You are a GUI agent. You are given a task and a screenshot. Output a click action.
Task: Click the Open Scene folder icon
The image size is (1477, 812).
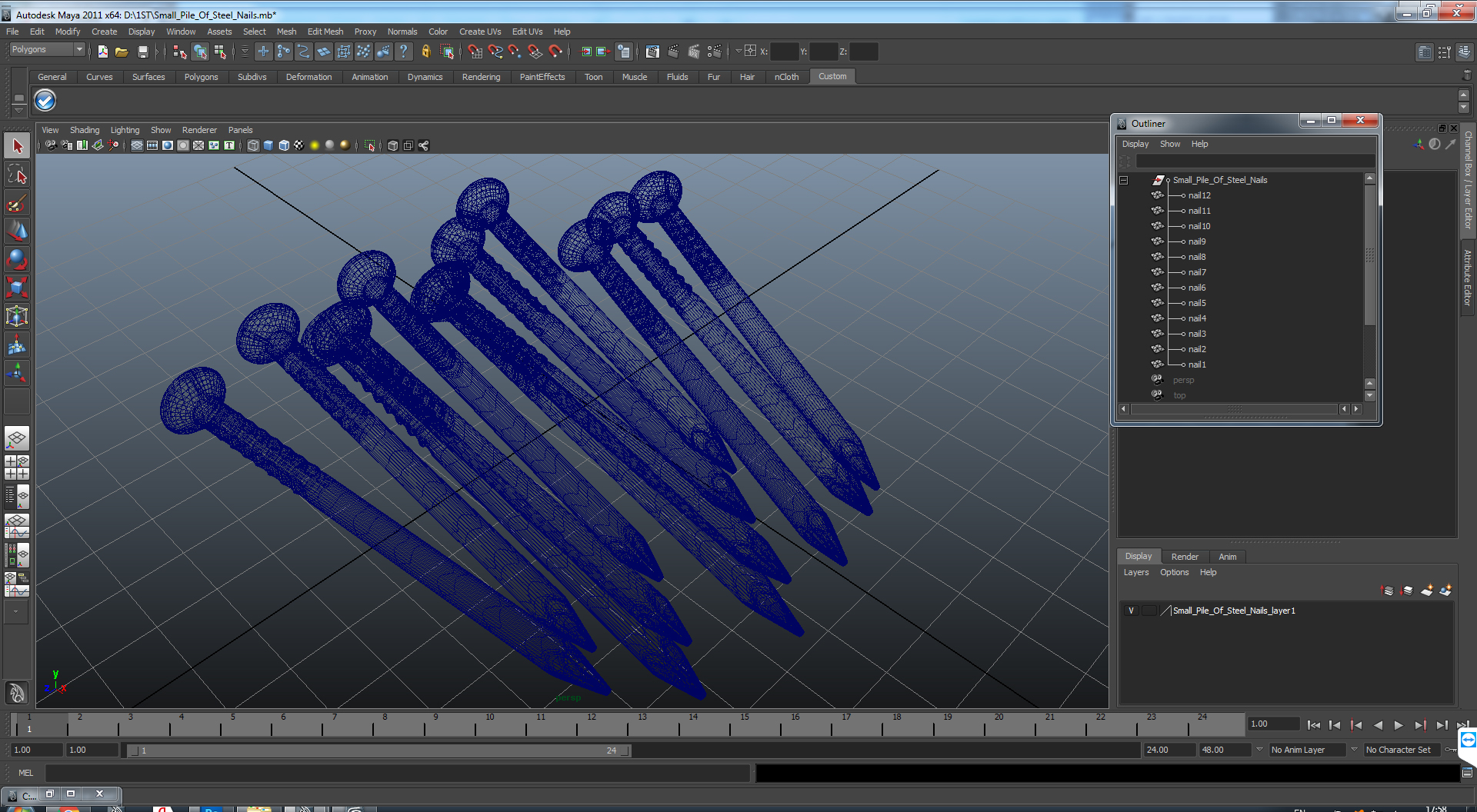pos(122,52)
